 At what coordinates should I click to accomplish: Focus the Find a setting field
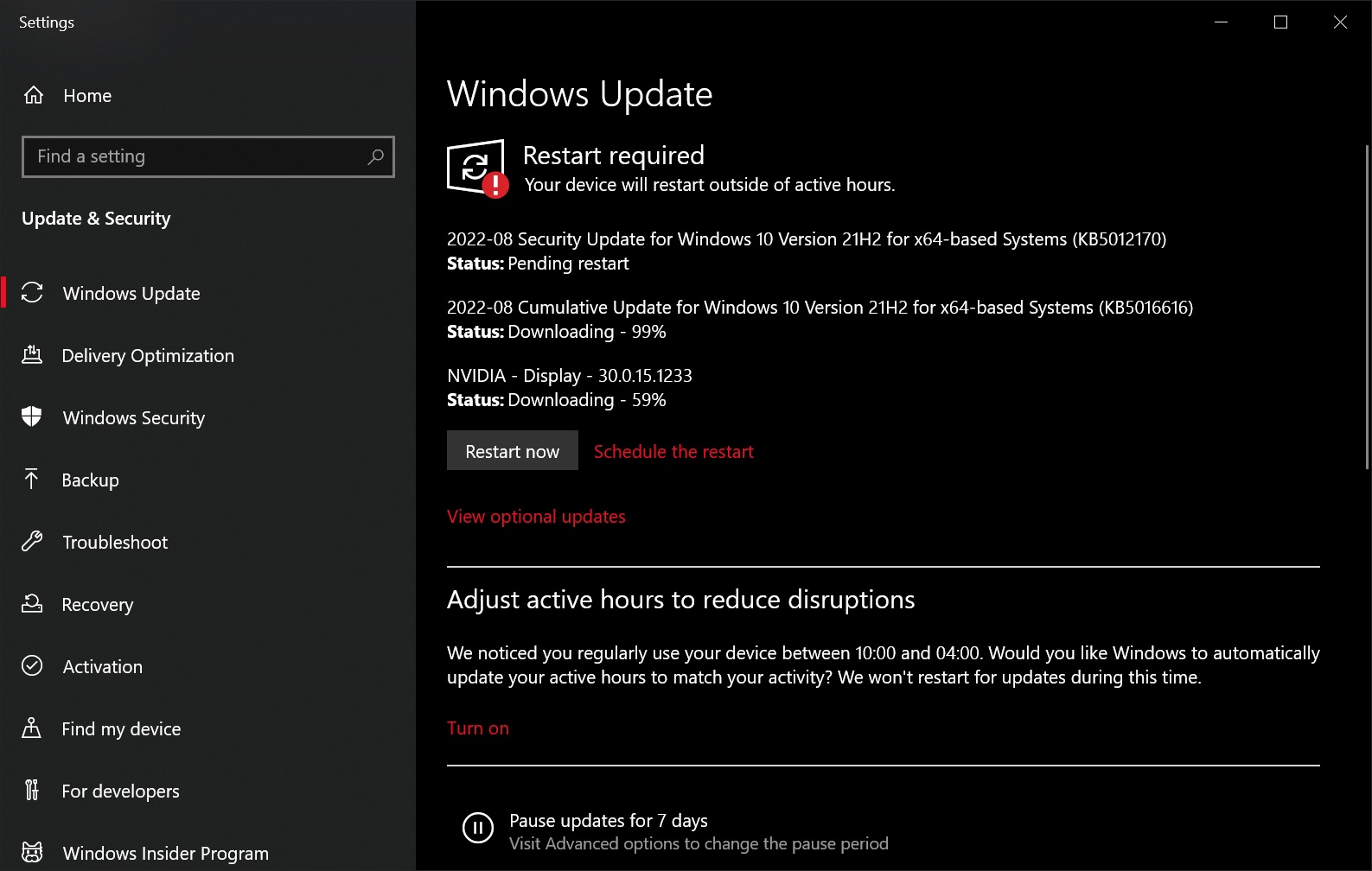pyautogui.click(x=195, y=156)
